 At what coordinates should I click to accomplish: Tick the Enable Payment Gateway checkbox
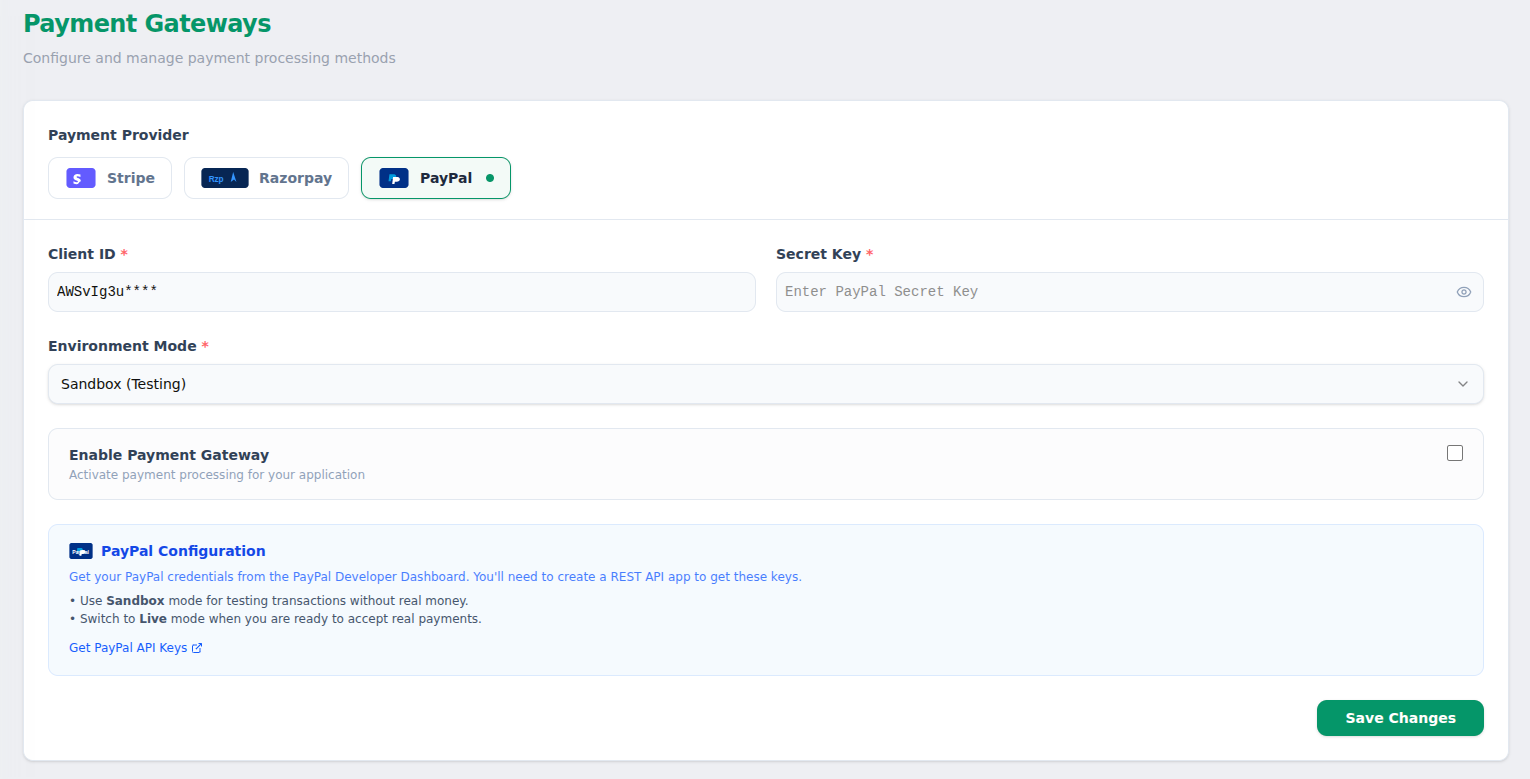(x=1455, y=453)
